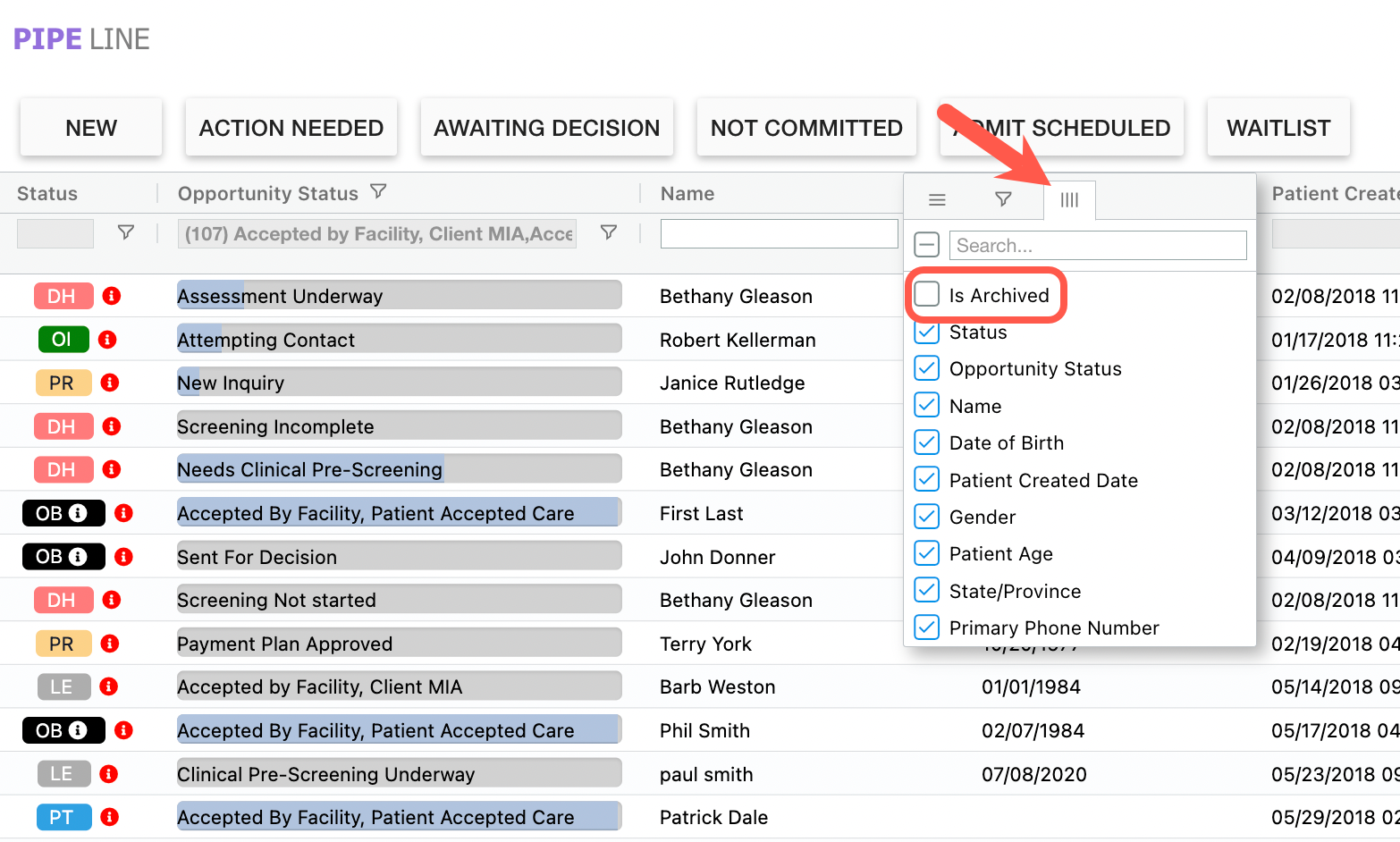Viewport: 1400px width, 842px height.
Task: Click the red info icon beside the OI badge
Action: [107, 340]
